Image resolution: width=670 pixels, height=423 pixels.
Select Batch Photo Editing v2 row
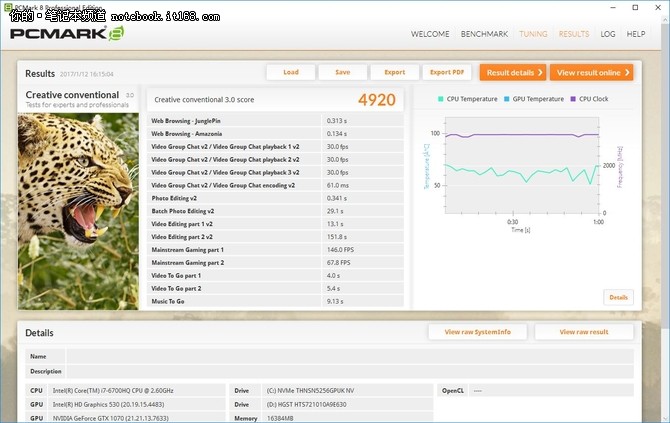pos(275,211)
